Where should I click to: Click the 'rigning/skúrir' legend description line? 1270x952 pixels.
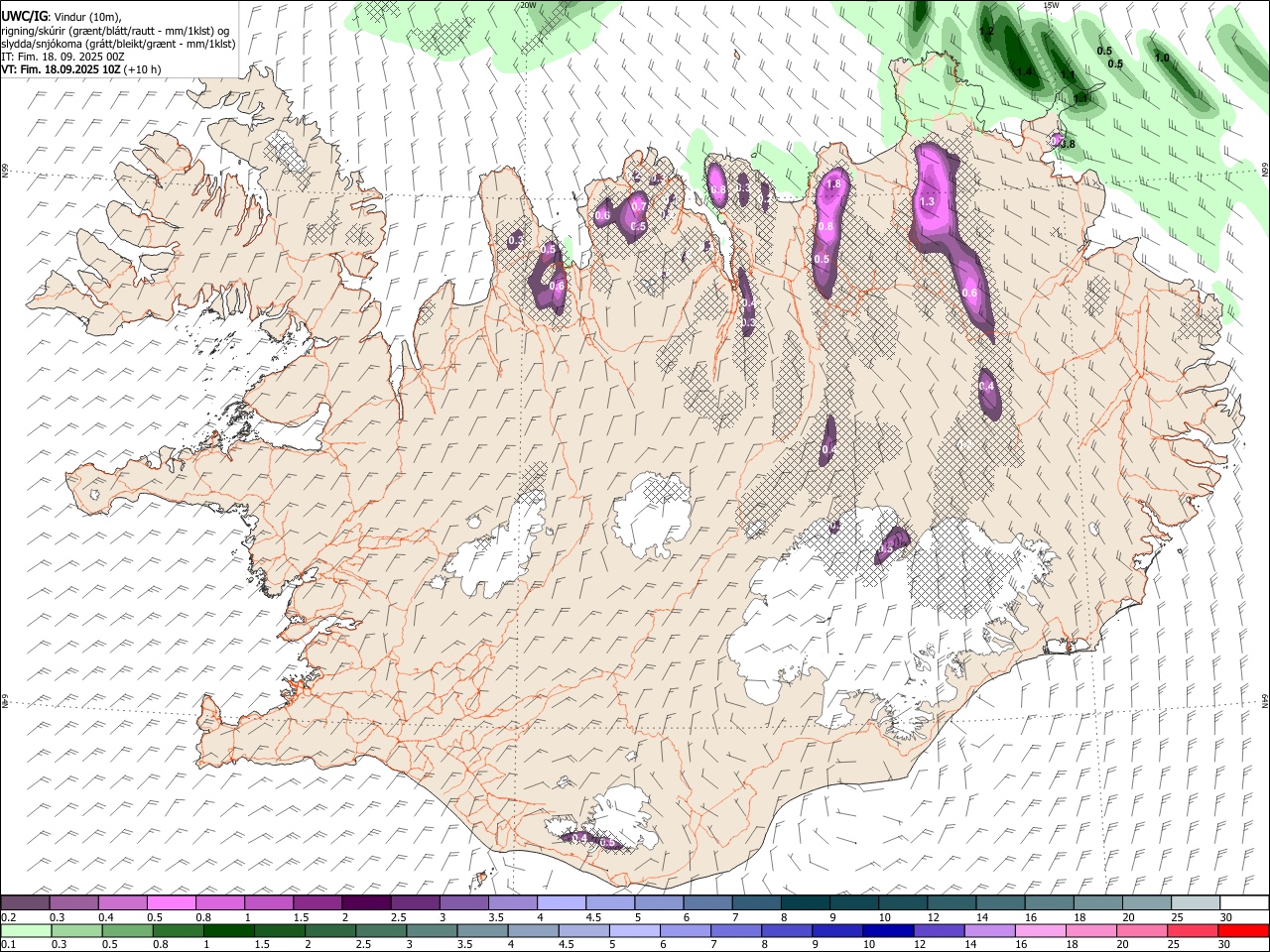(x=116, y=31)
